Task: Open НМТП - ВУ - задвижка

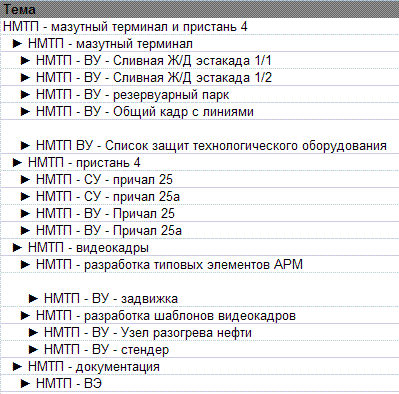Action: (x=111, y=299)
